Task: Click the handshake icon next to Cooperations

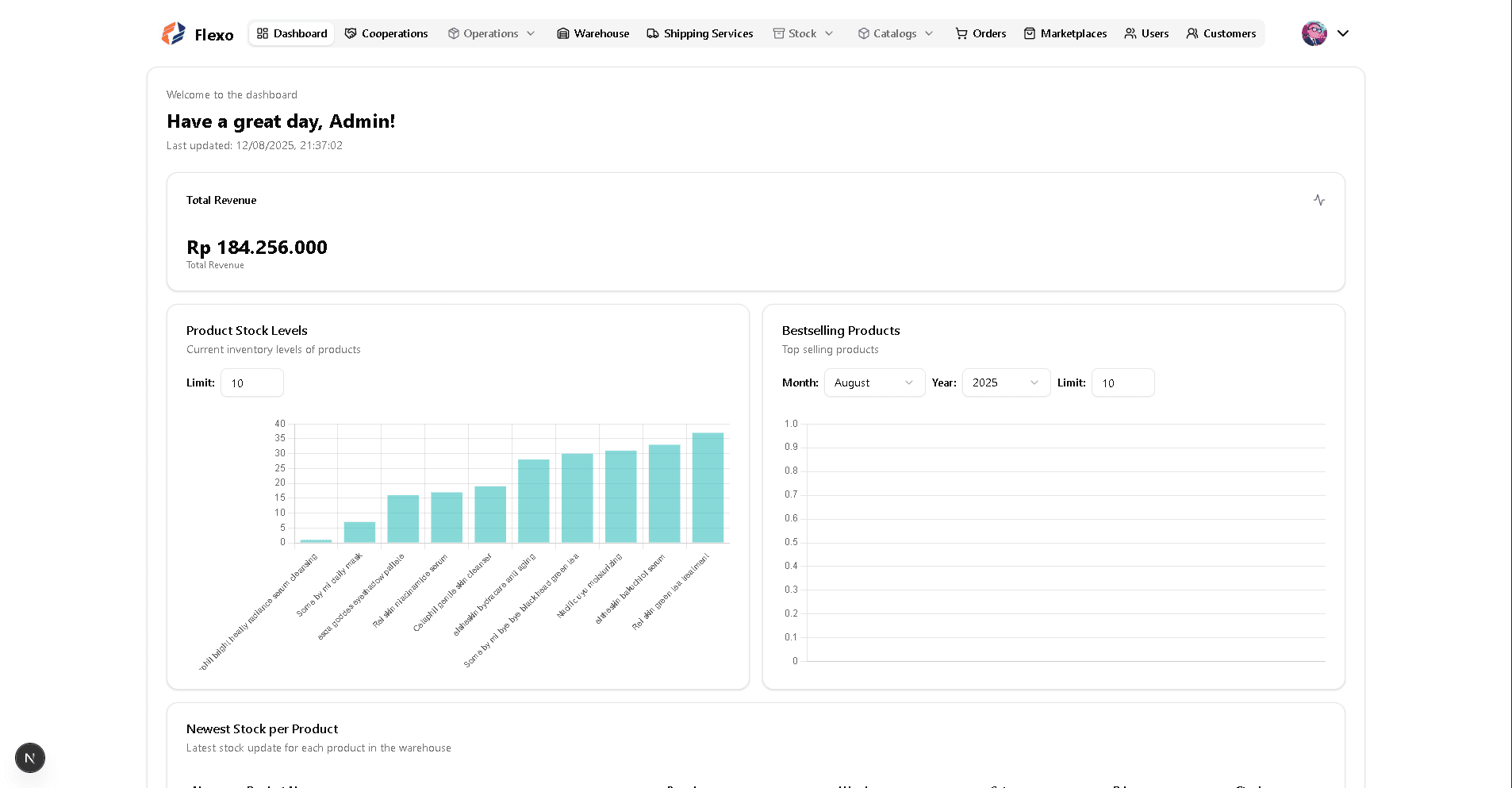Action: coord(350,33)
